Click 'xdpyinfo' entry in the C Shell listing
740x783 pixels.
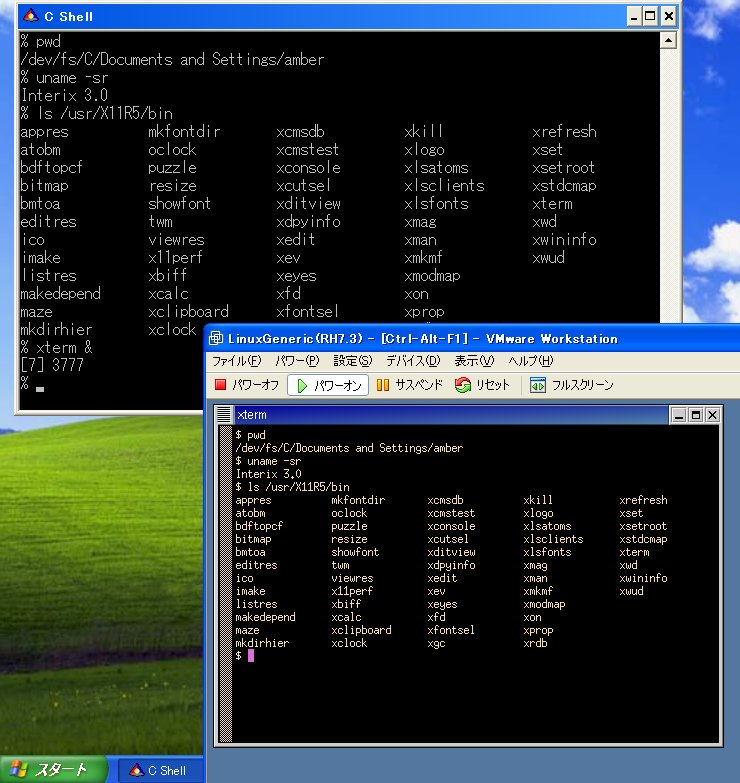click(309, 222)
